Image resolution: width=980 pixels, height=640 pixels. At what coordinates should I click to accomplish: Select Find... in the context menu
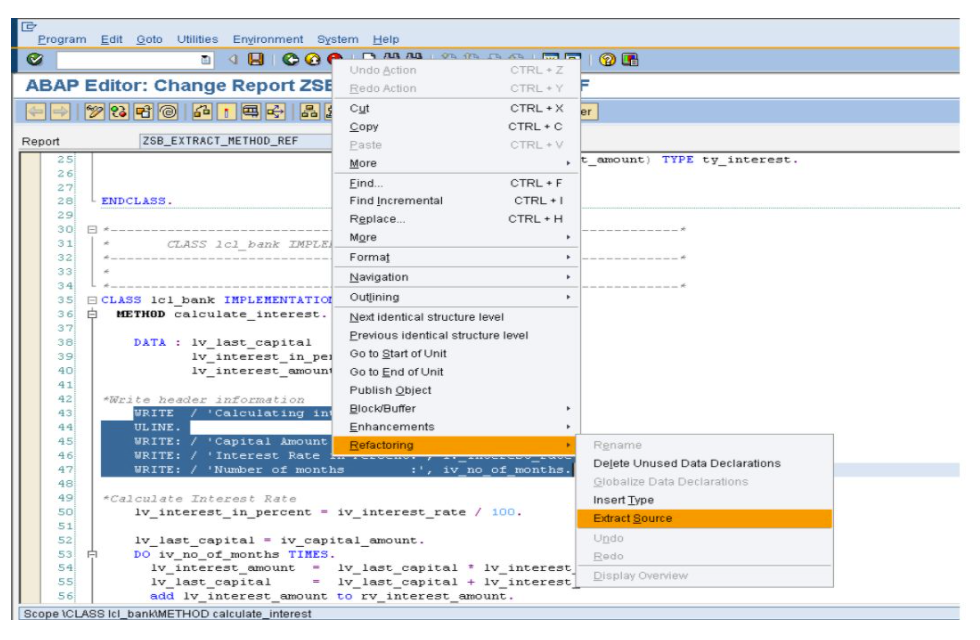456,183
